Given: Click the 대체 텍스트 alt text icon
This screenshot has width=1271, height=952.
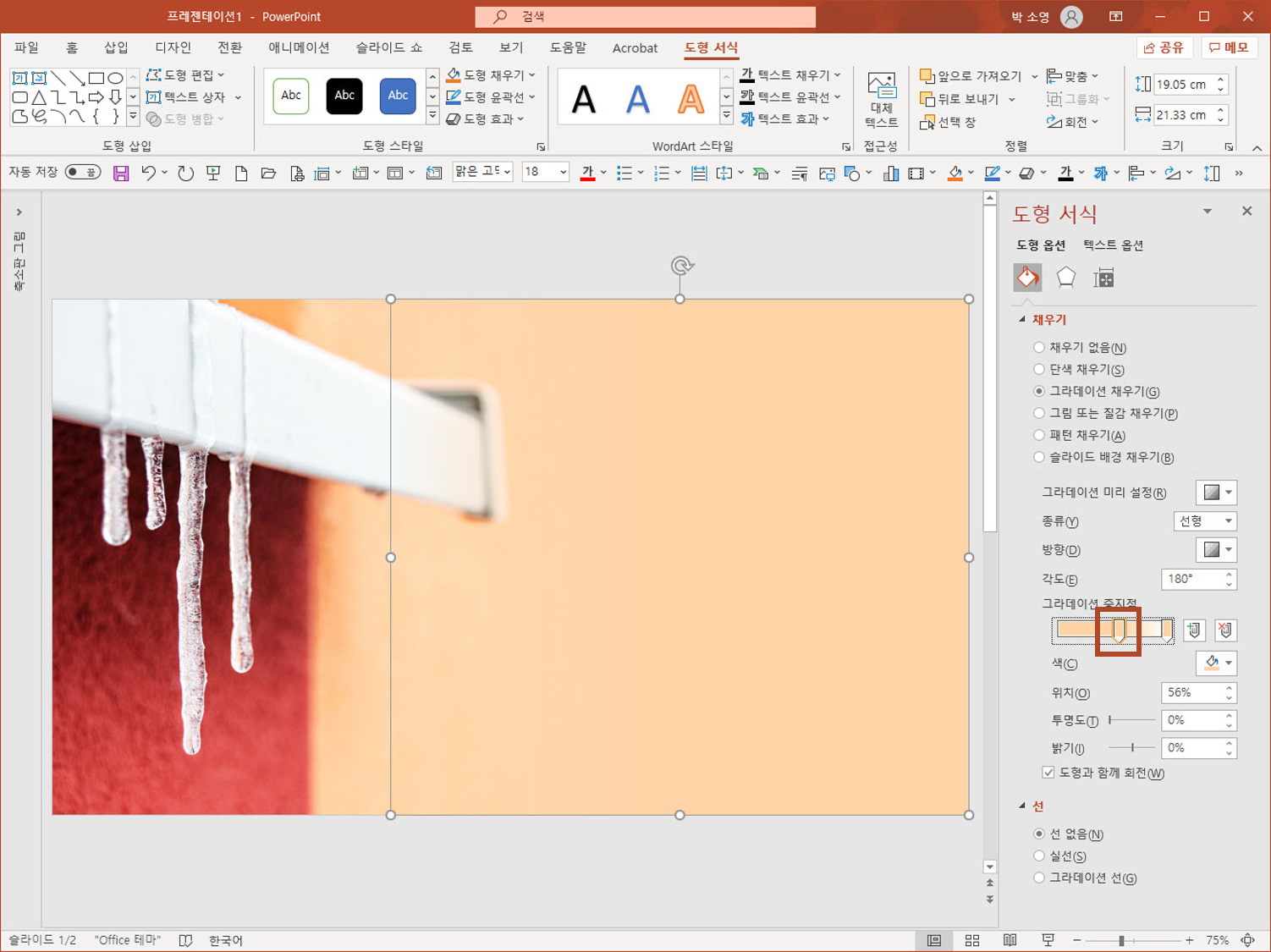Looking at the screenshot, I should click(881, 86).
